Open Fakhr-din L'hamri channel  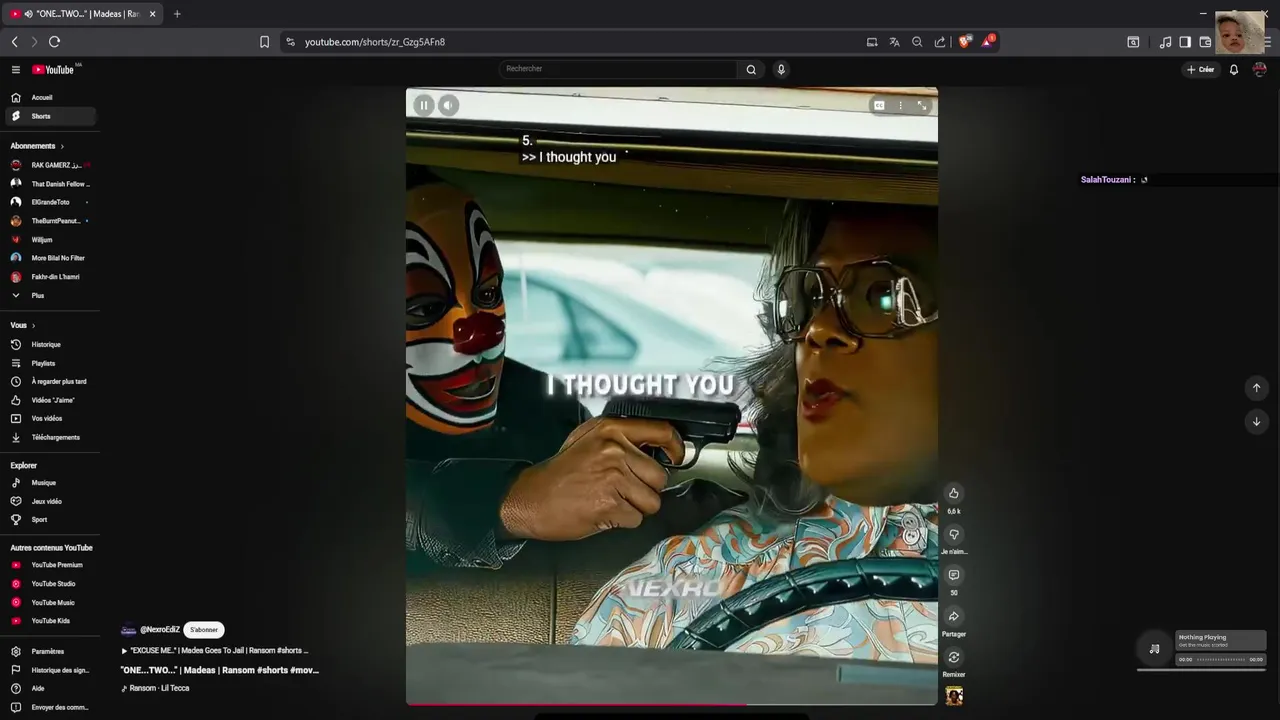pyautogui.click(x=50, y=277)
